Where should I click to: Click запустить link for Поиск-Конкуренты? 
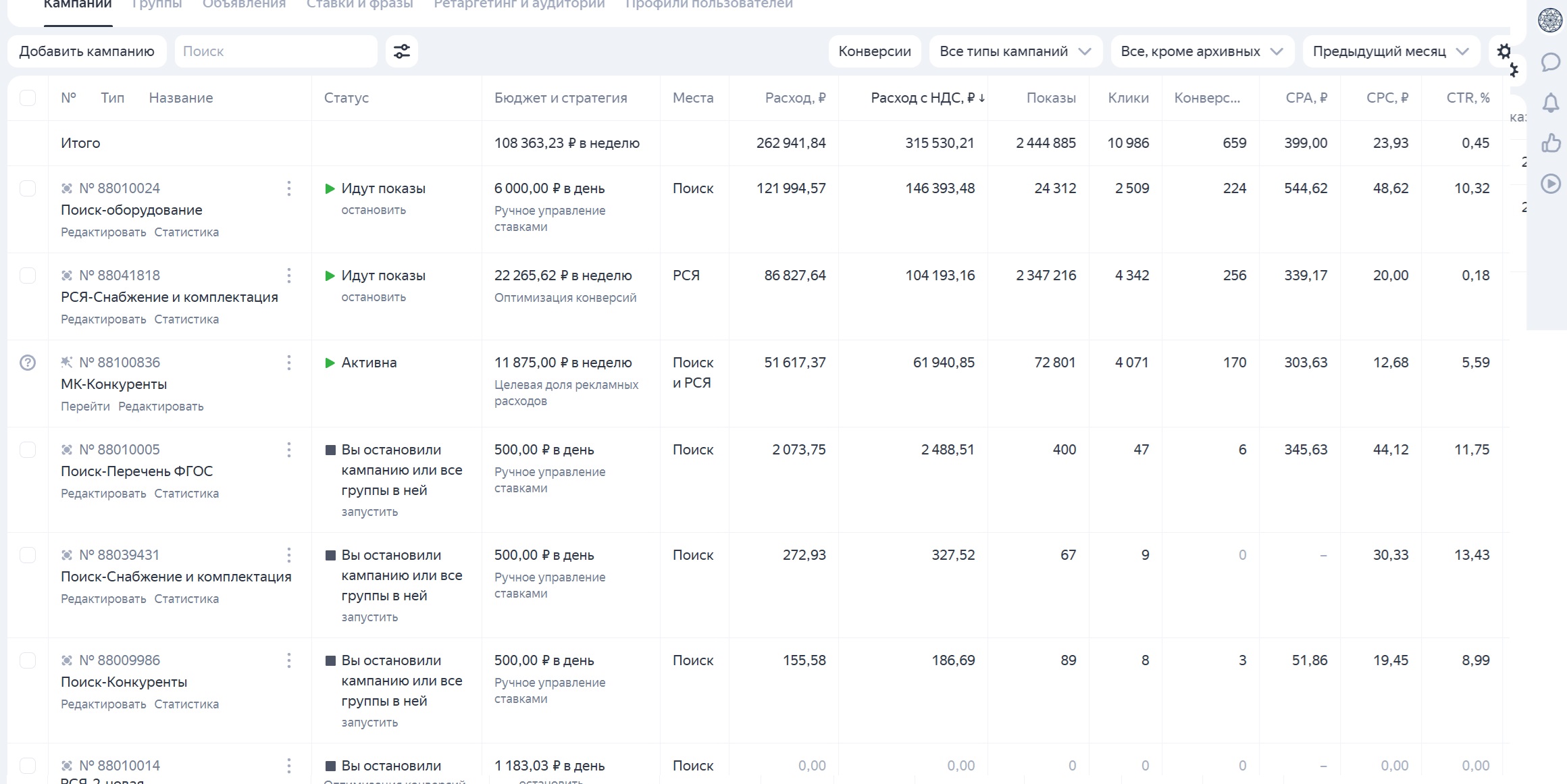(369, 723)
